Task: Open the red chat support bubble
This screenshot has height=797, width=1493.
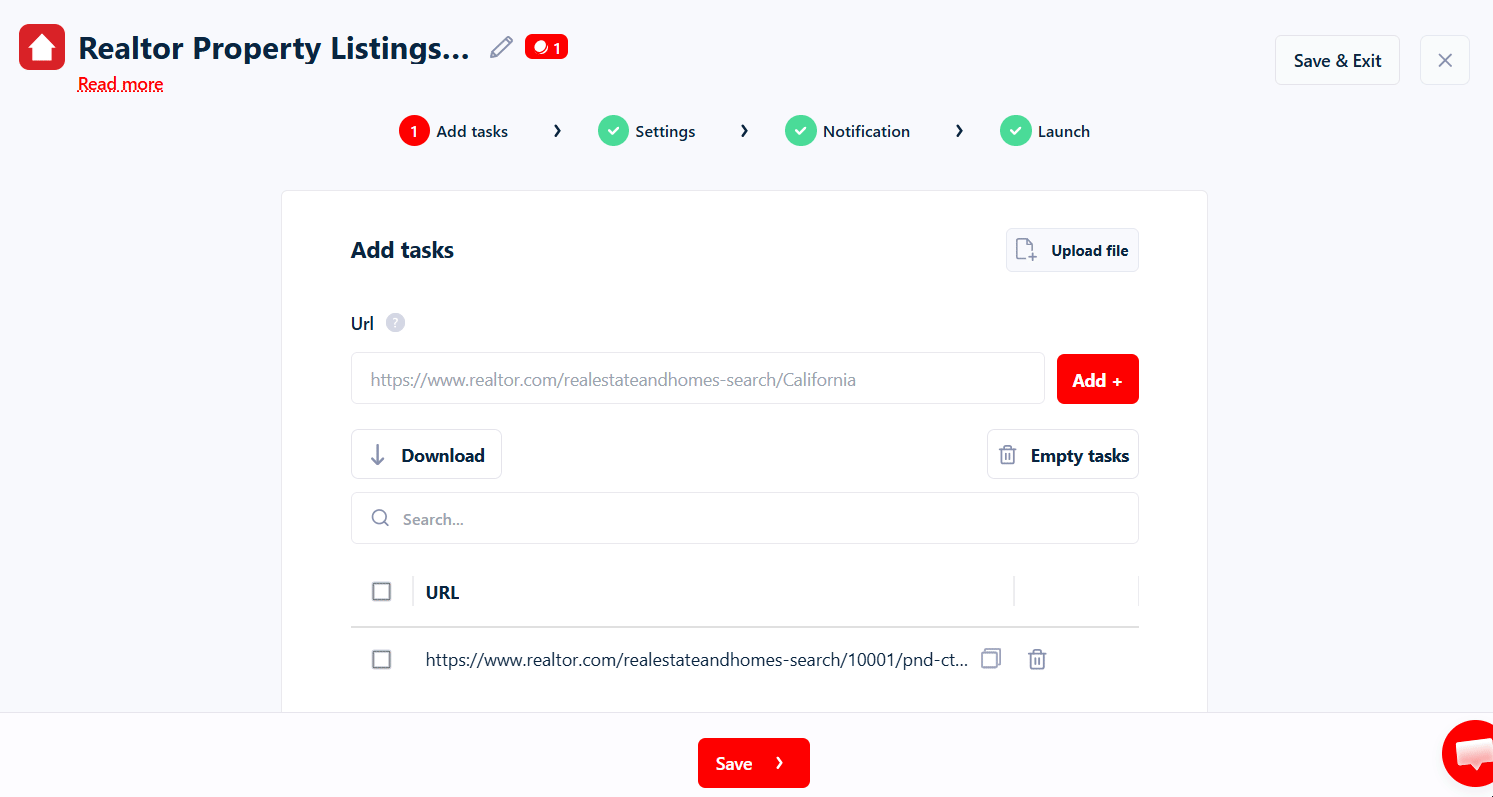Action: click(x=1469, y=753)
